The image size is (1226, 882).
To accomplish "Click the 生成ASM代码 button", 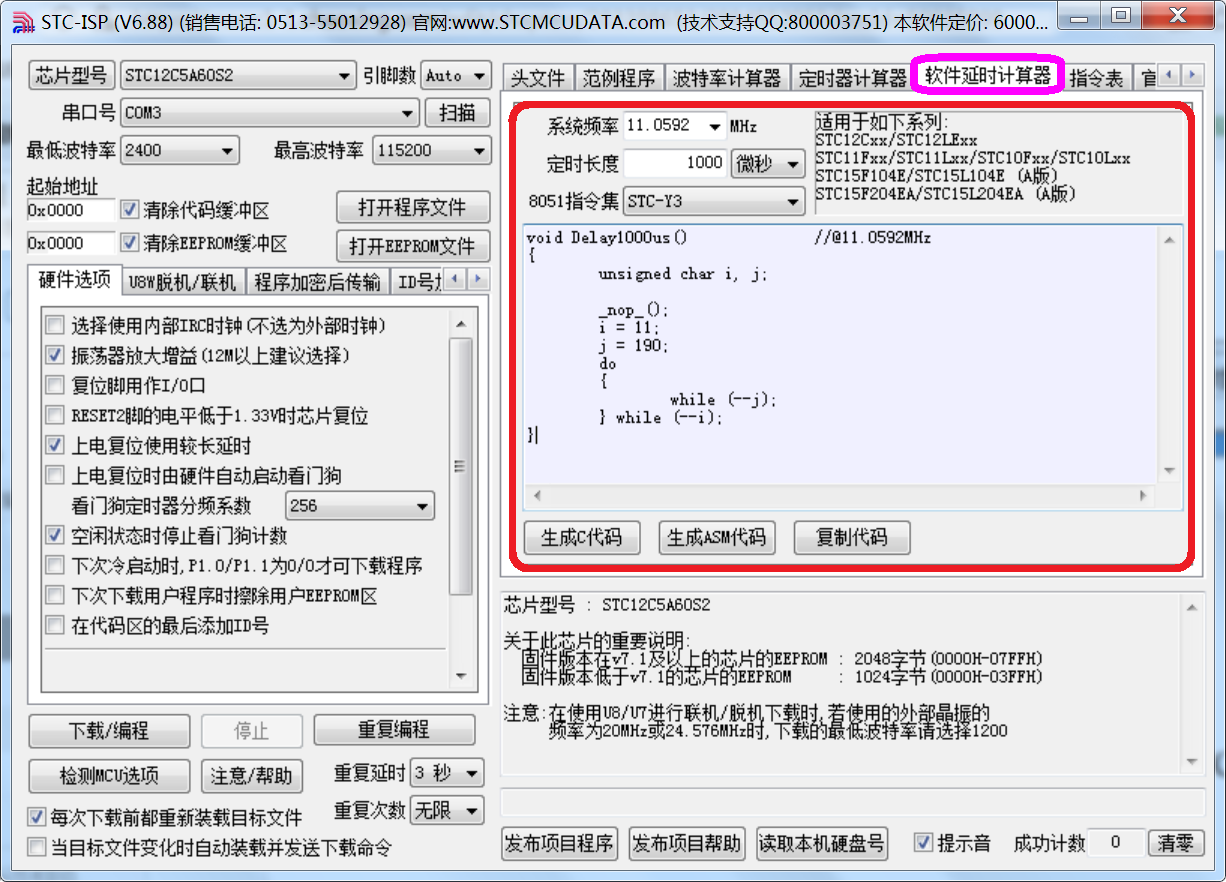I will (716, 537).
